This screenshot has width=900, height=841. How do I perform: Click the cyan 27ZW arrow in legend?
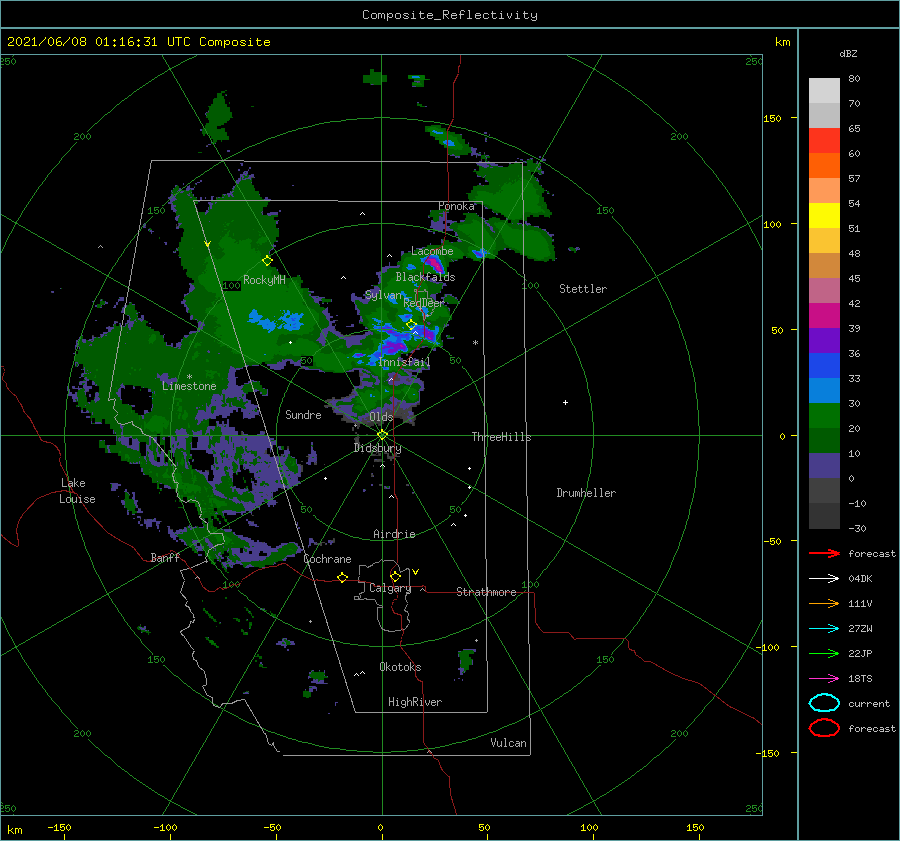point(824,629)
